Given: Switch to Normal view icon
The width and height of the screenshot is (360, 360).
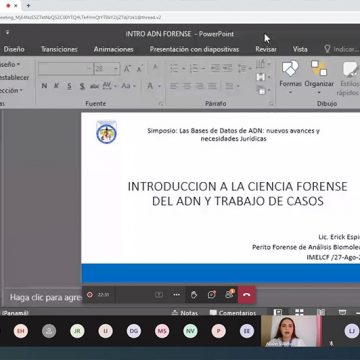Looking at the screenshot, I should click(278, 313).
